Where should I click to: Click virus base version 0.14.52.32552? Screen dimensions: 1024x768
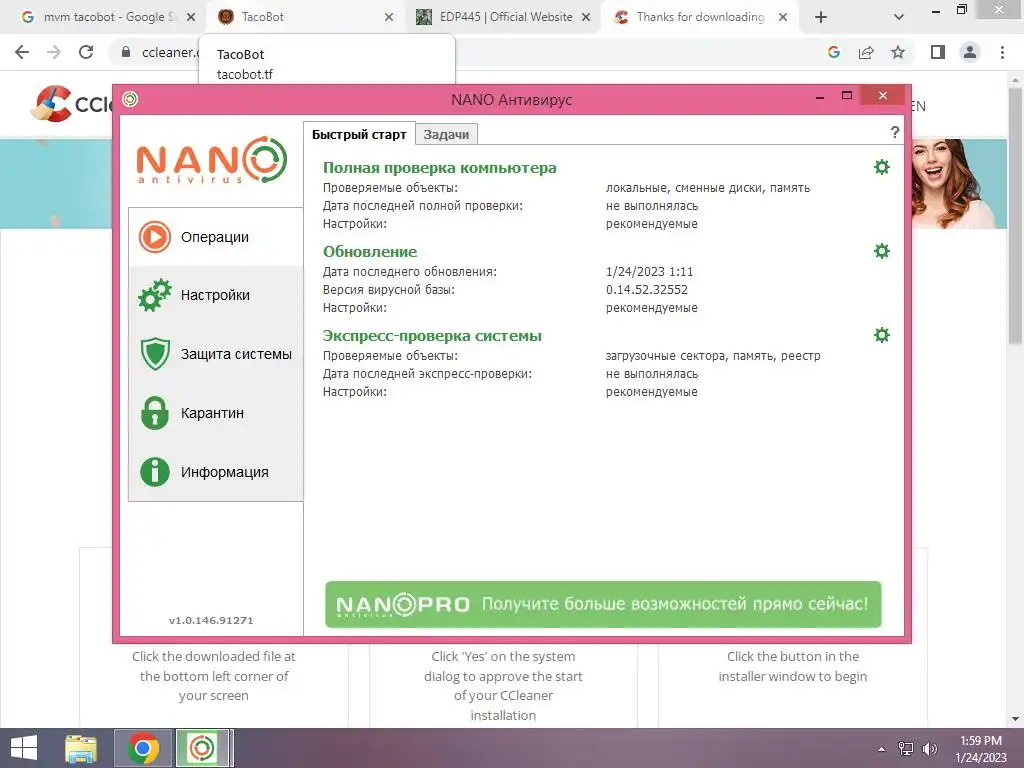[647, 289]
